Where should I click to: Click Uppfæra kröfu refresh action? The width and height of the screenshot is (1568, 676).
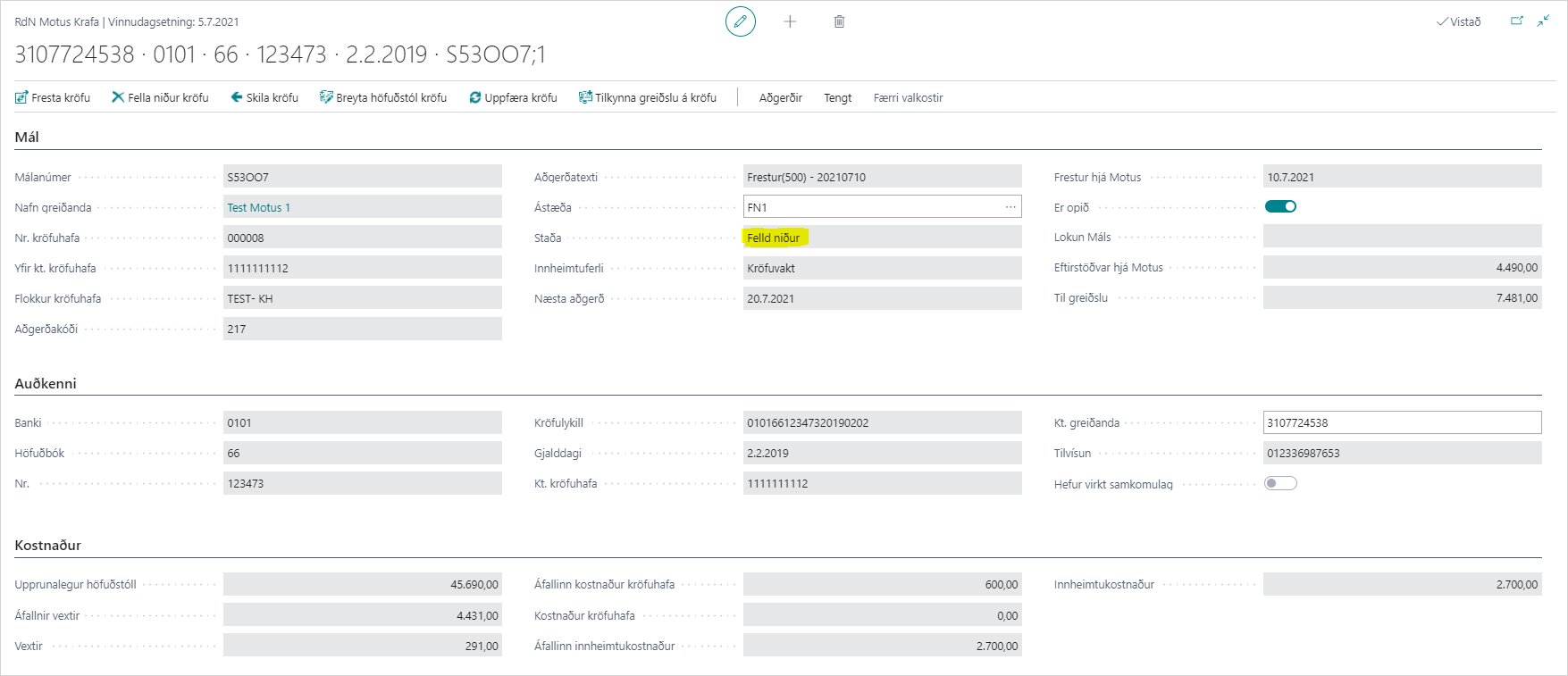pyautogui.click(x=513, y=97)
